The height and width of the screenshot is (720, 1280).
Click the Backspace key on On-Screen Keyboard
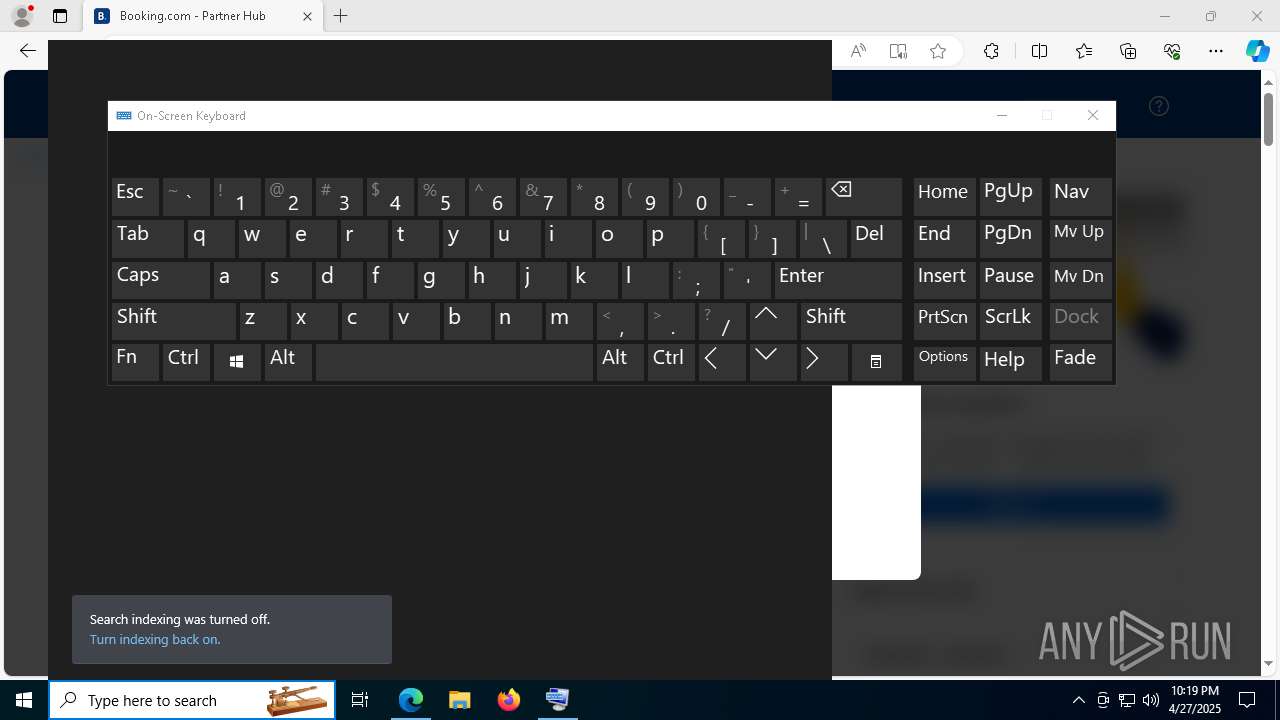click(864, 196)
